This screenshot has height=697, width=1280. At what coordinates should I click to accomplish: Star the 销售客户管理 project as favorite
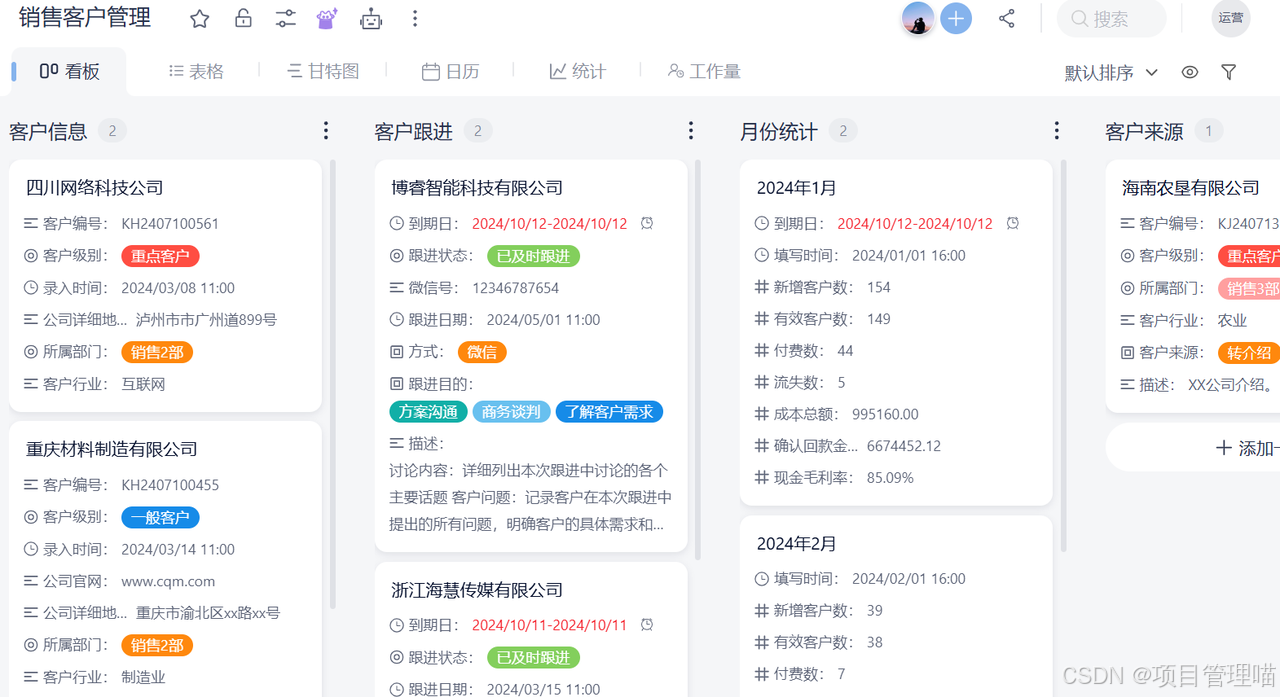200,18
